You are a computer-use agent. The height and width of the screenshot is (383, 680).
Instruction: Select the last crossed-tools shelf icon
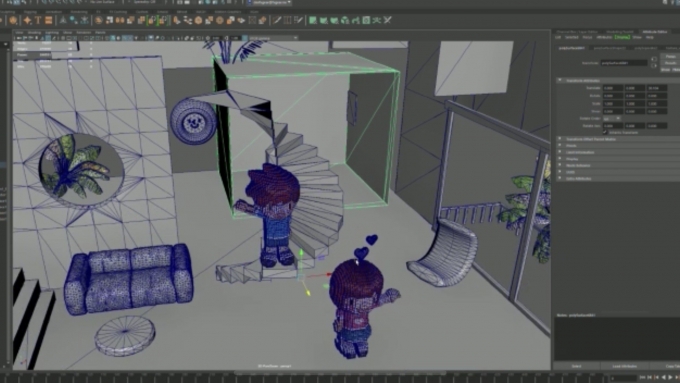pos(388,20)
